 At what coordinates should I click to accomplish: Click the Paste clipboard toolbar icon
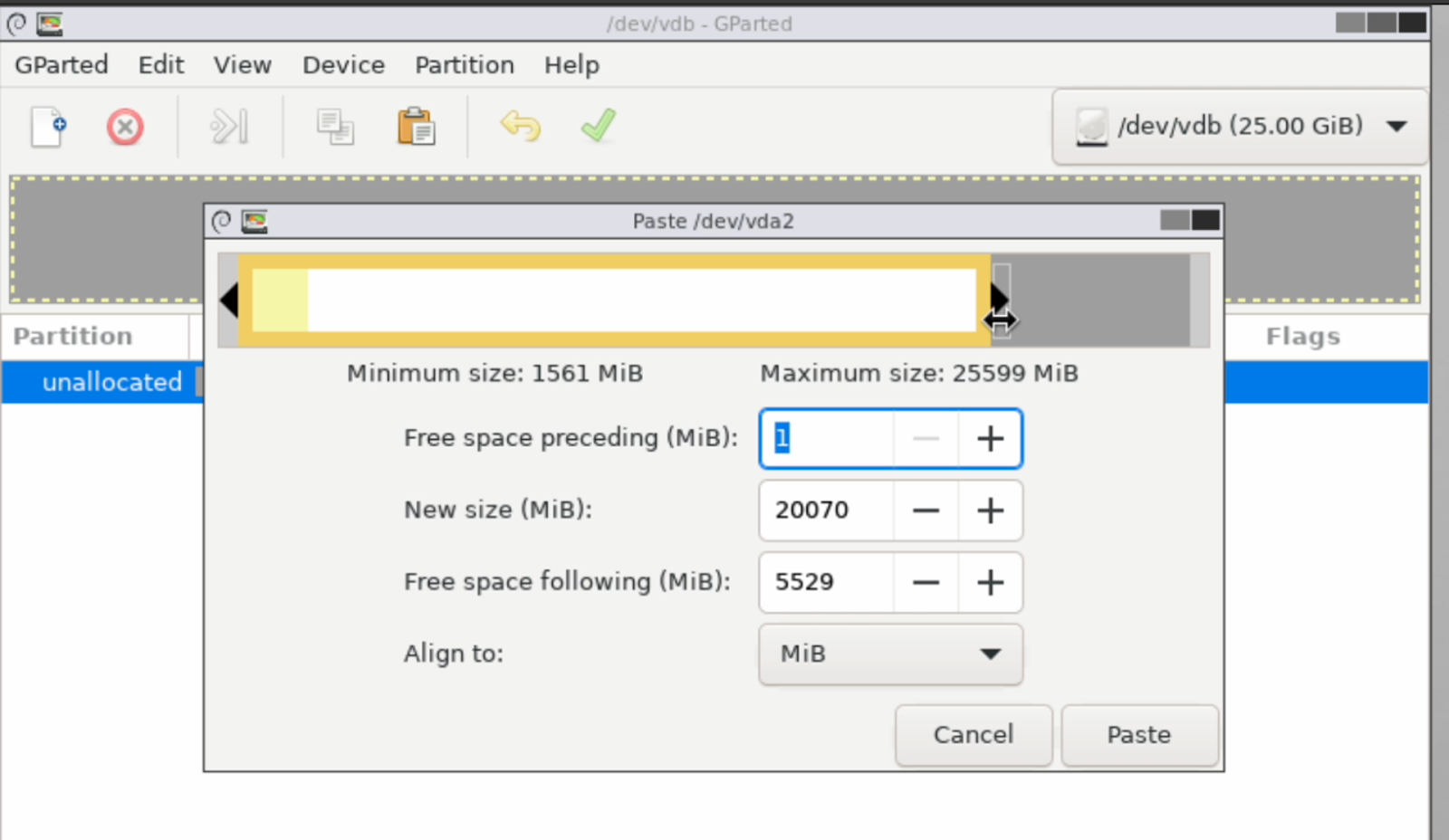(x=417, y=127)
